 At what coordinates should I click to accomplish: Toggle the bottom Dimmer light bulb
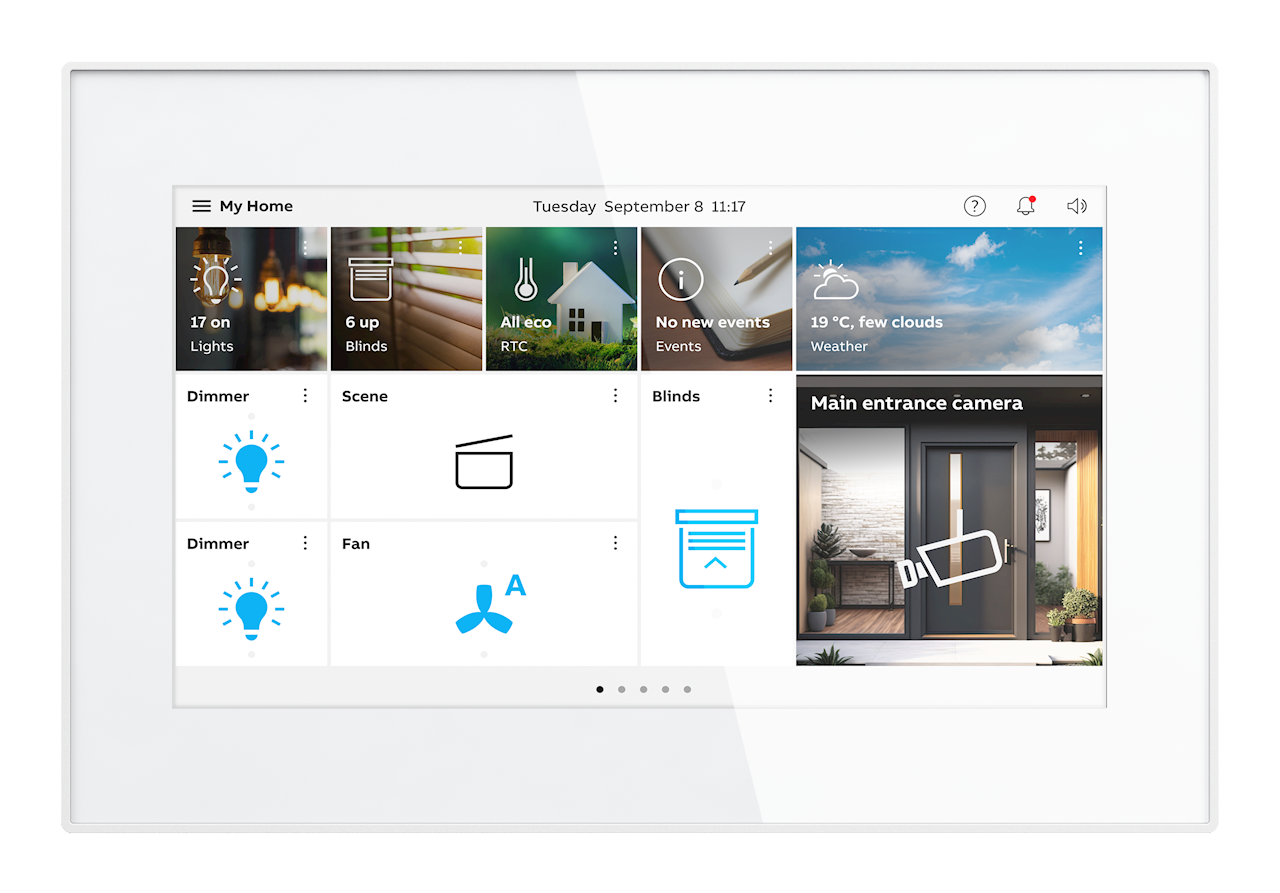point(251,608)
